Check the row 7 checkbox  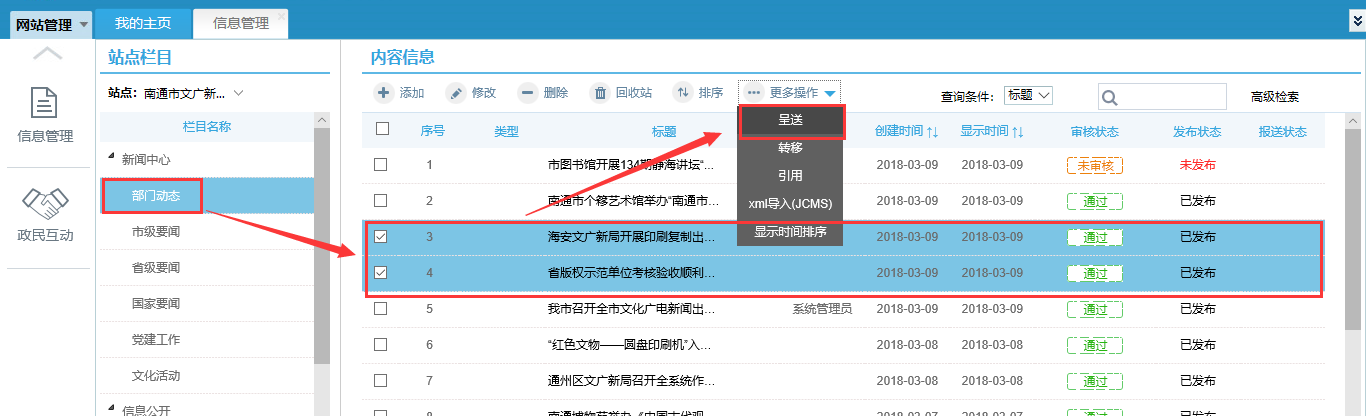pos(381,380)
